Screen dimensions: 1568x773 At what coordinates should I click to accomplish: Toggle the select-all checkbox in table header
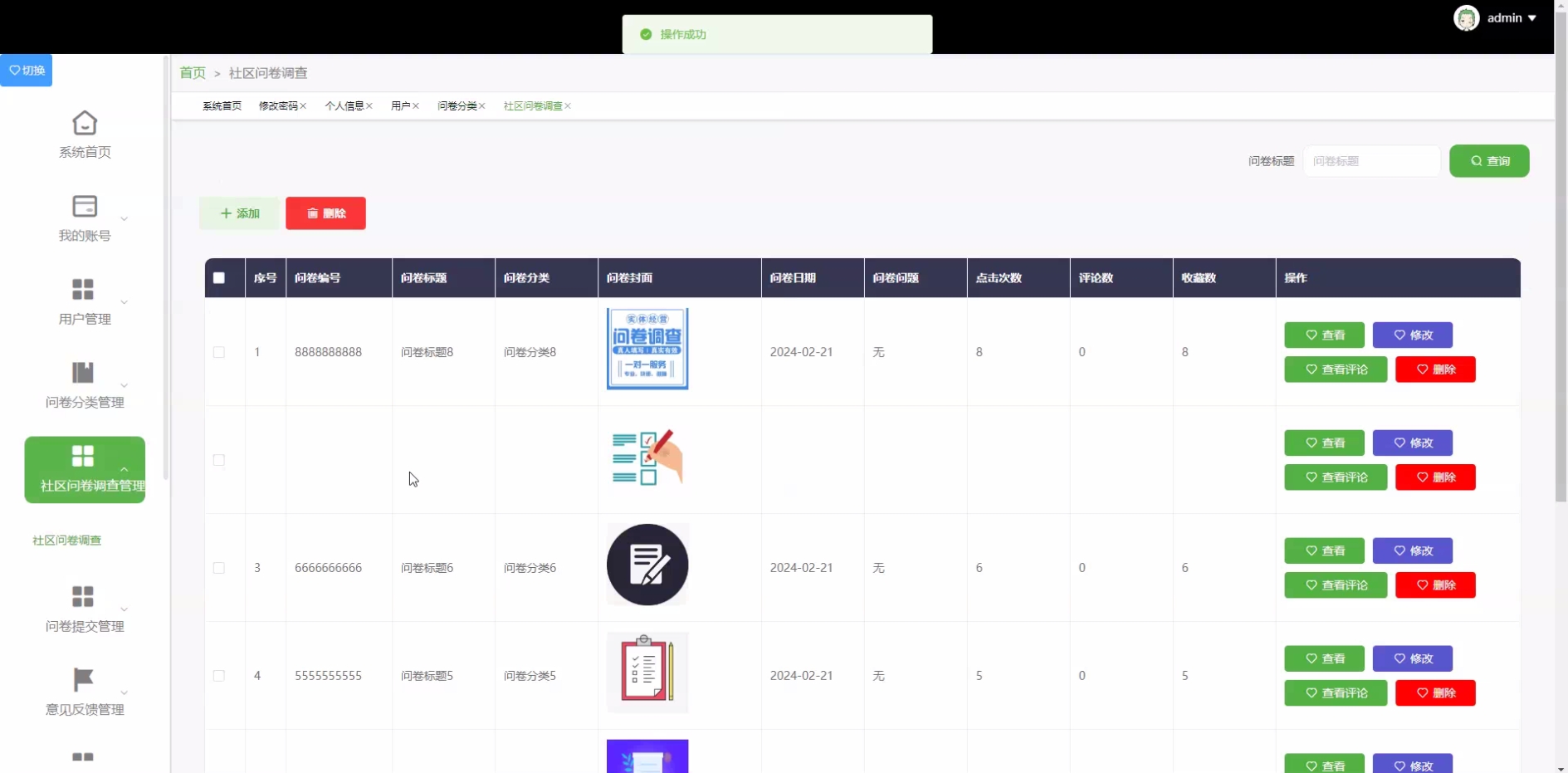[x=219, y=278]
